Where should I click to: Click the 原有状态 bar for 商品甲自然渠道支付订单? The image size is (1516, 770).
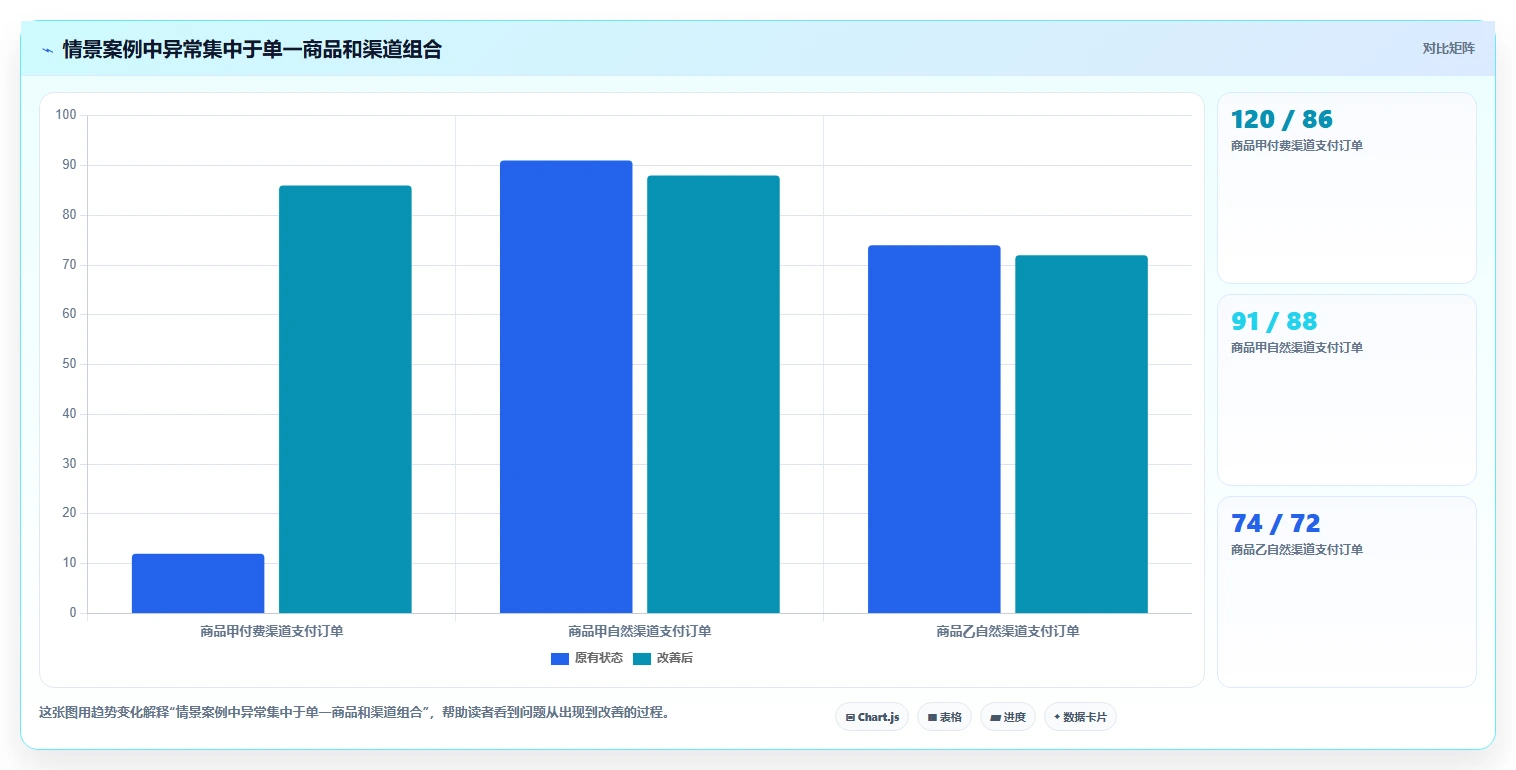coord(566,387)
